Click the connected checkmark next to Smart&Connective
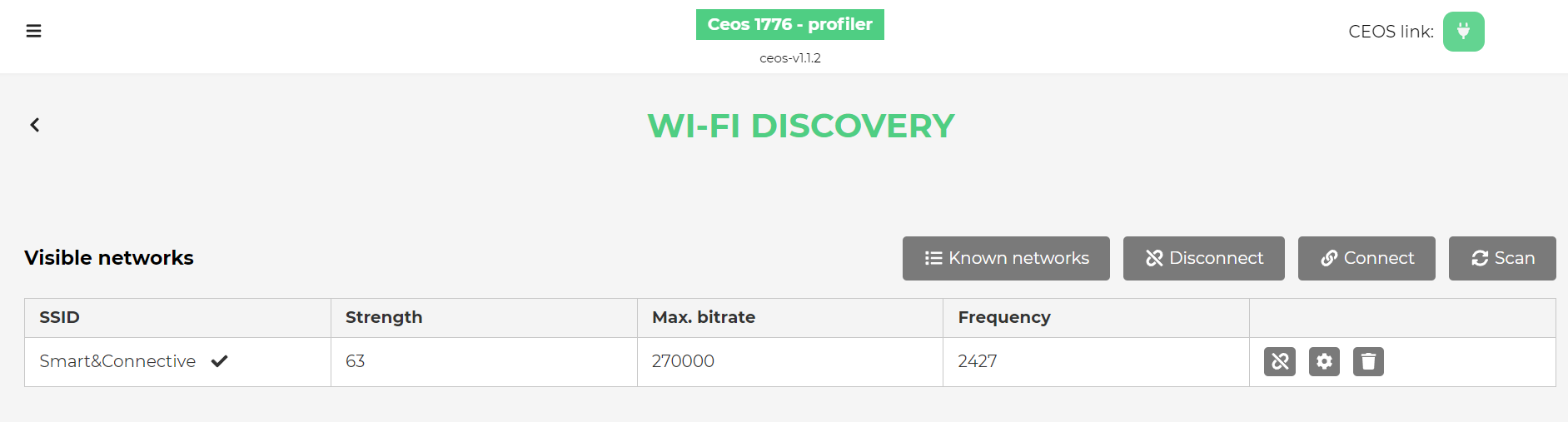Screen dimensions: 1568x422 coord(219,361)
